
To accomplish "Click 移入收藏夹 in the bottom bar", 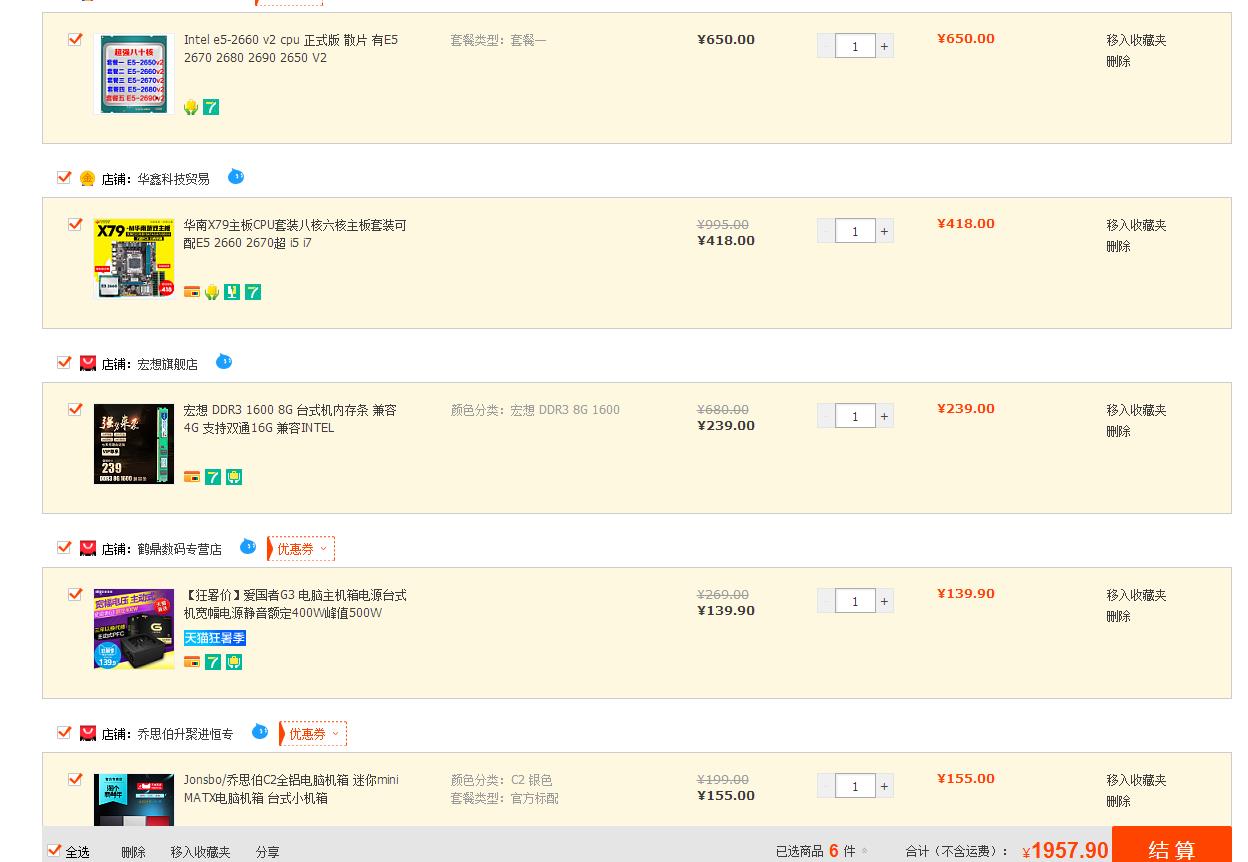I will [x=200, y=852].
